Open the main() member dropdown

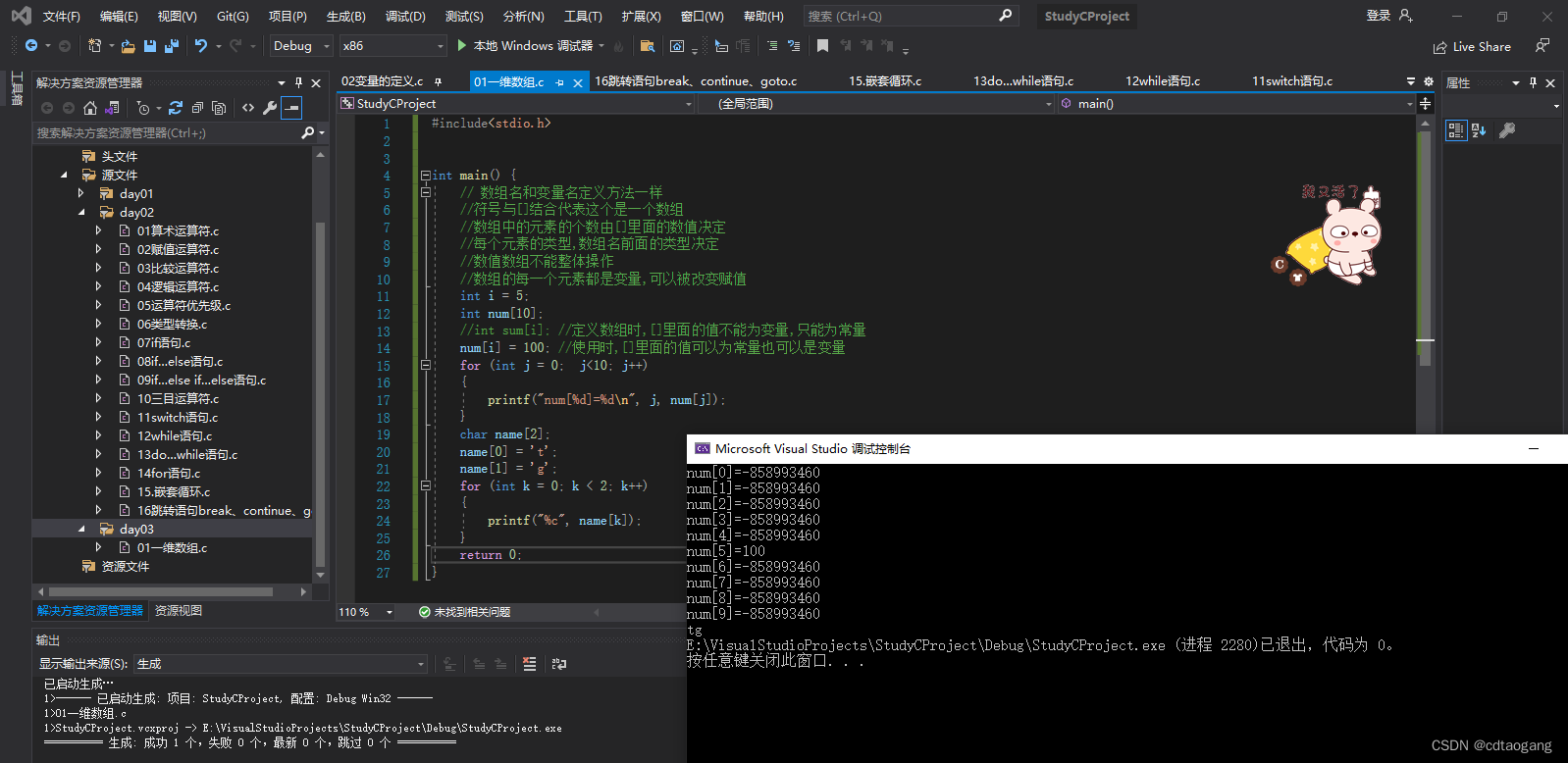click(1236, 104)
